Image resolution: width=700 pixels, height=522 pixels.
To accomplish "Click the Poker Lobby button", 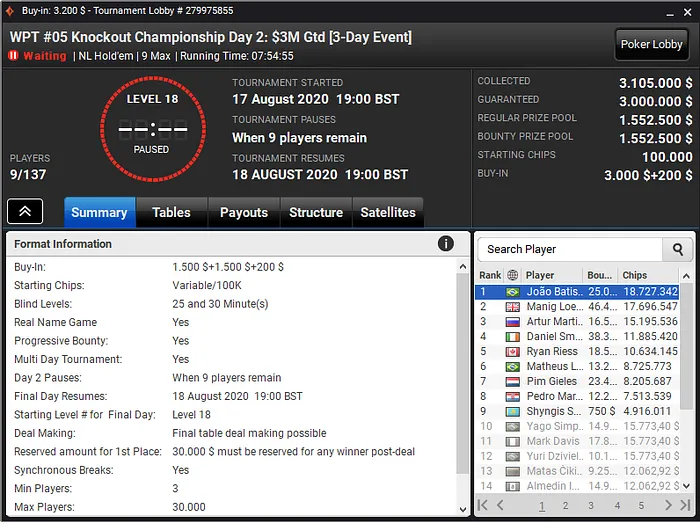I will tap(652, 45).
